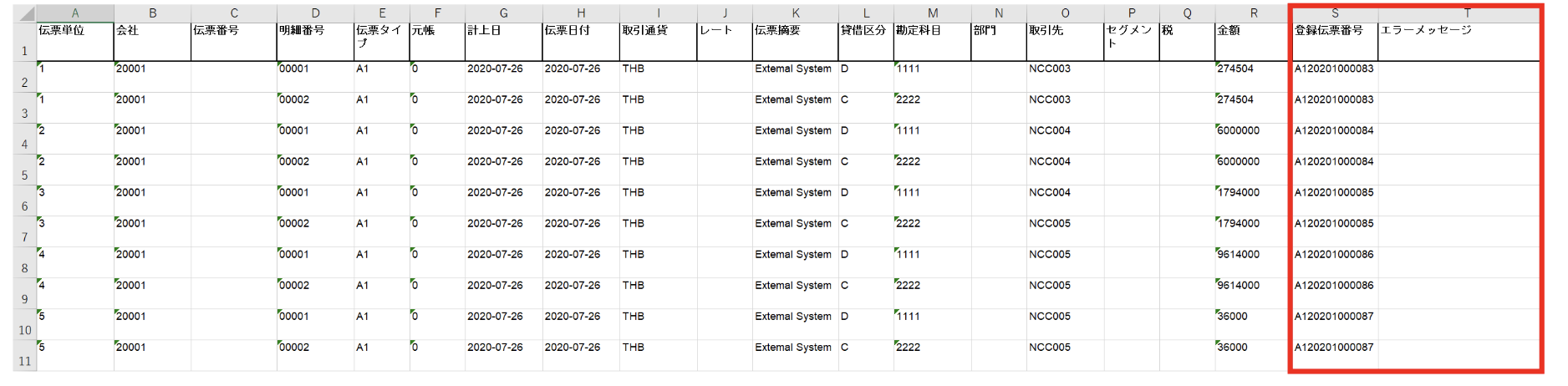Select column T header

click(1466, 13)
